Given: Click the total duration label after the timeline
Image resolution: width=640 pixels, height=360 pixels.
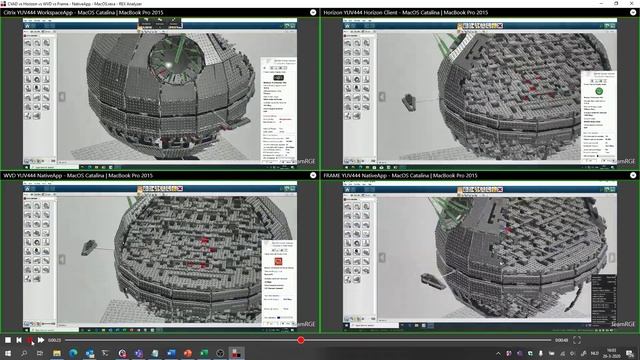Looking at the screenshot, I should [x=562, y=340].
